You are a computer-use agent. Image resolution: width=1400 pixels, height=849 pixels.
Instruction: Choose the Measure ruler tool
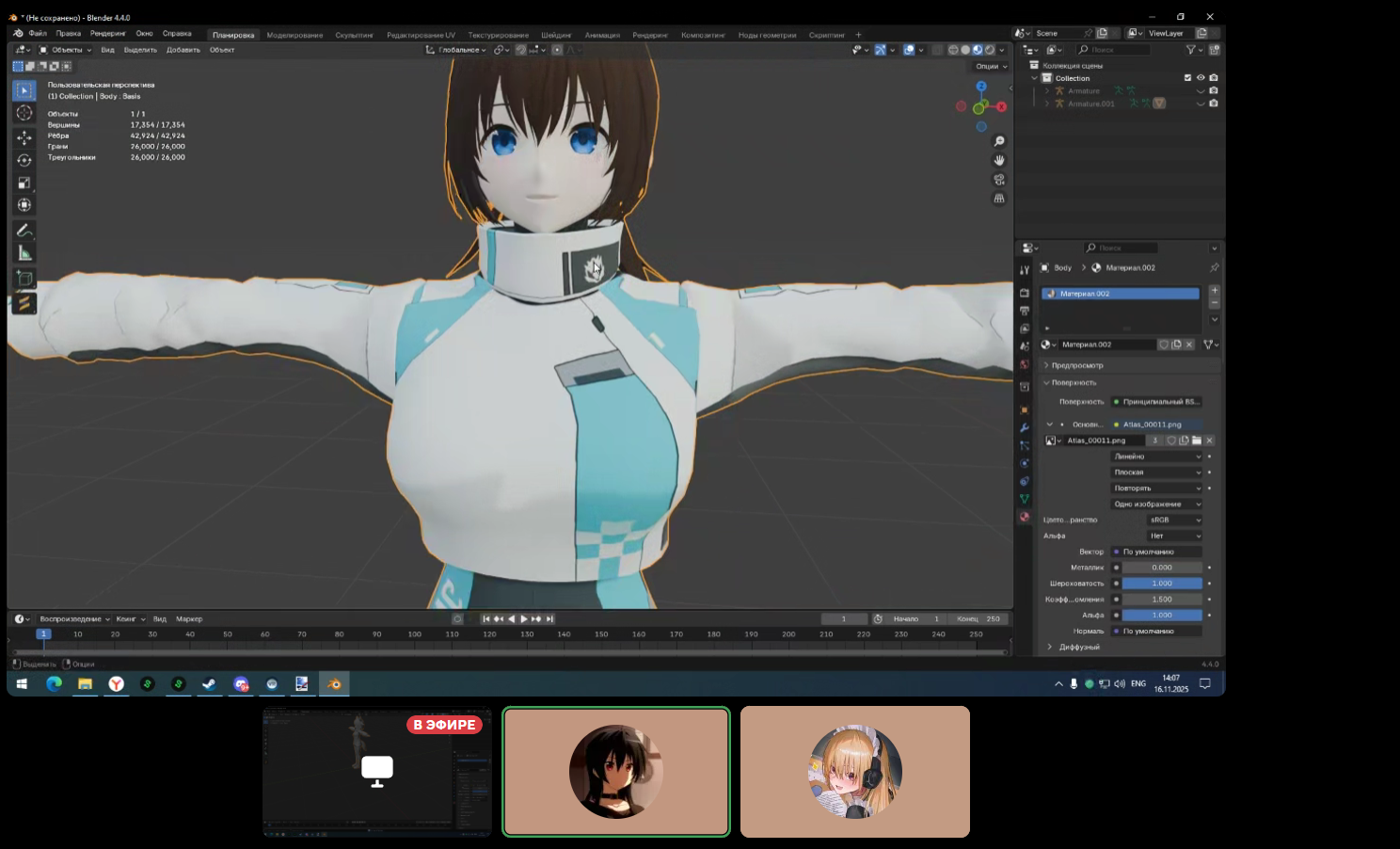[24, 253]
